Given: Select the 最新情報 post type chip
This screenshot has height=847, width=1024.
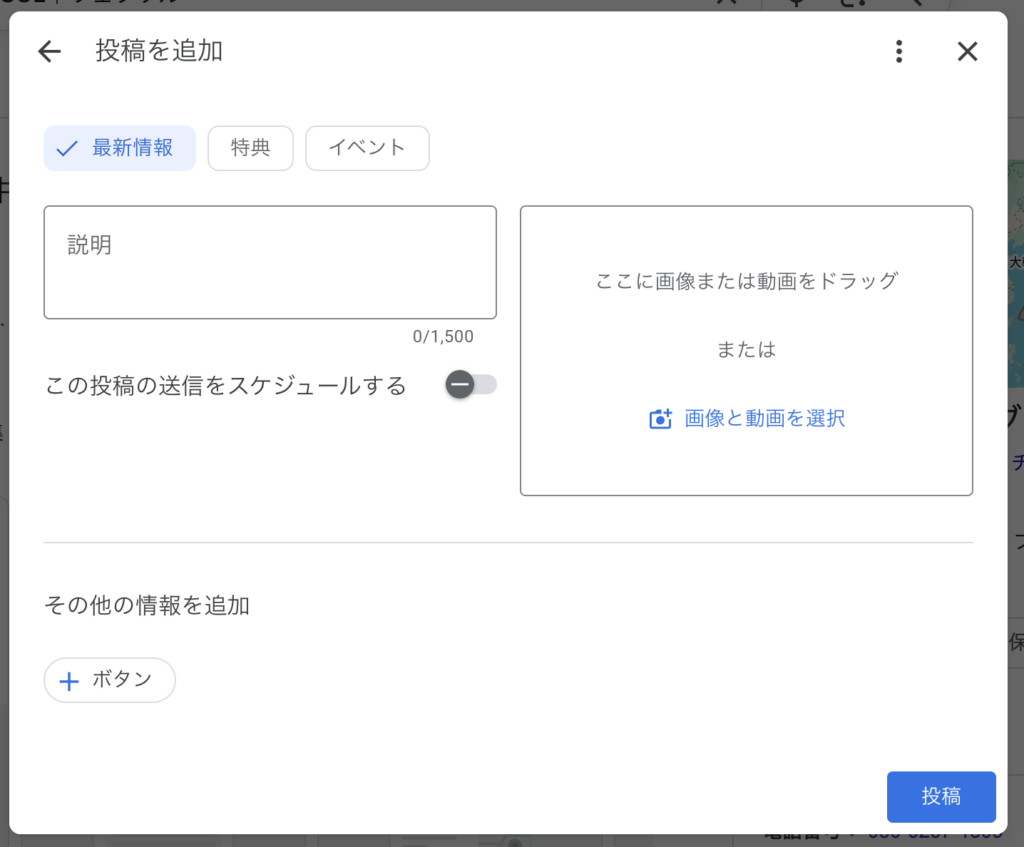Looking at the screenshot, I should coord(119,148).
